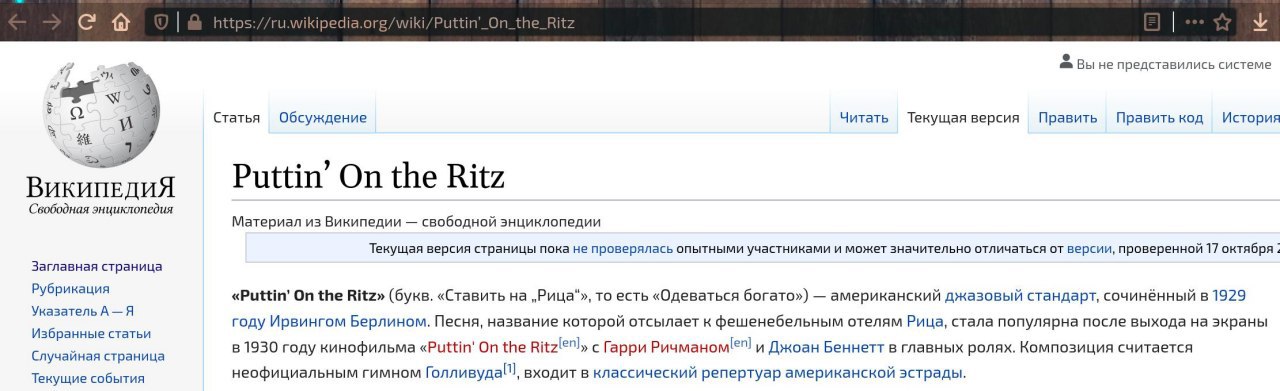Bookmark this page with the star icon
This screenshot has height=391, width=1280.
coord(1222,21)
